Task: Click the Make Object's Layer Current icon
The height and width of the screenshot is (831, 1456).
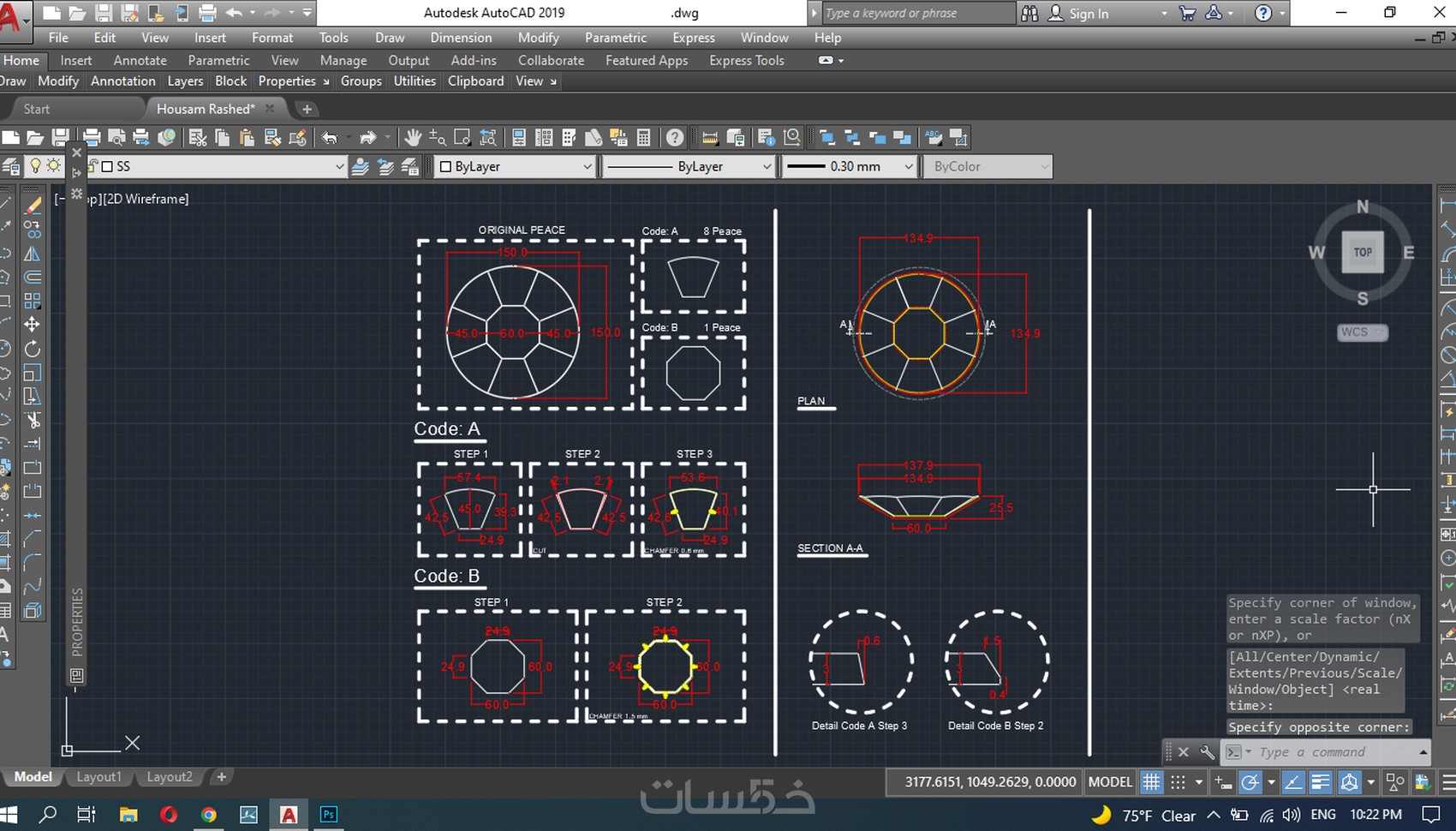Action: pos(361,166)
